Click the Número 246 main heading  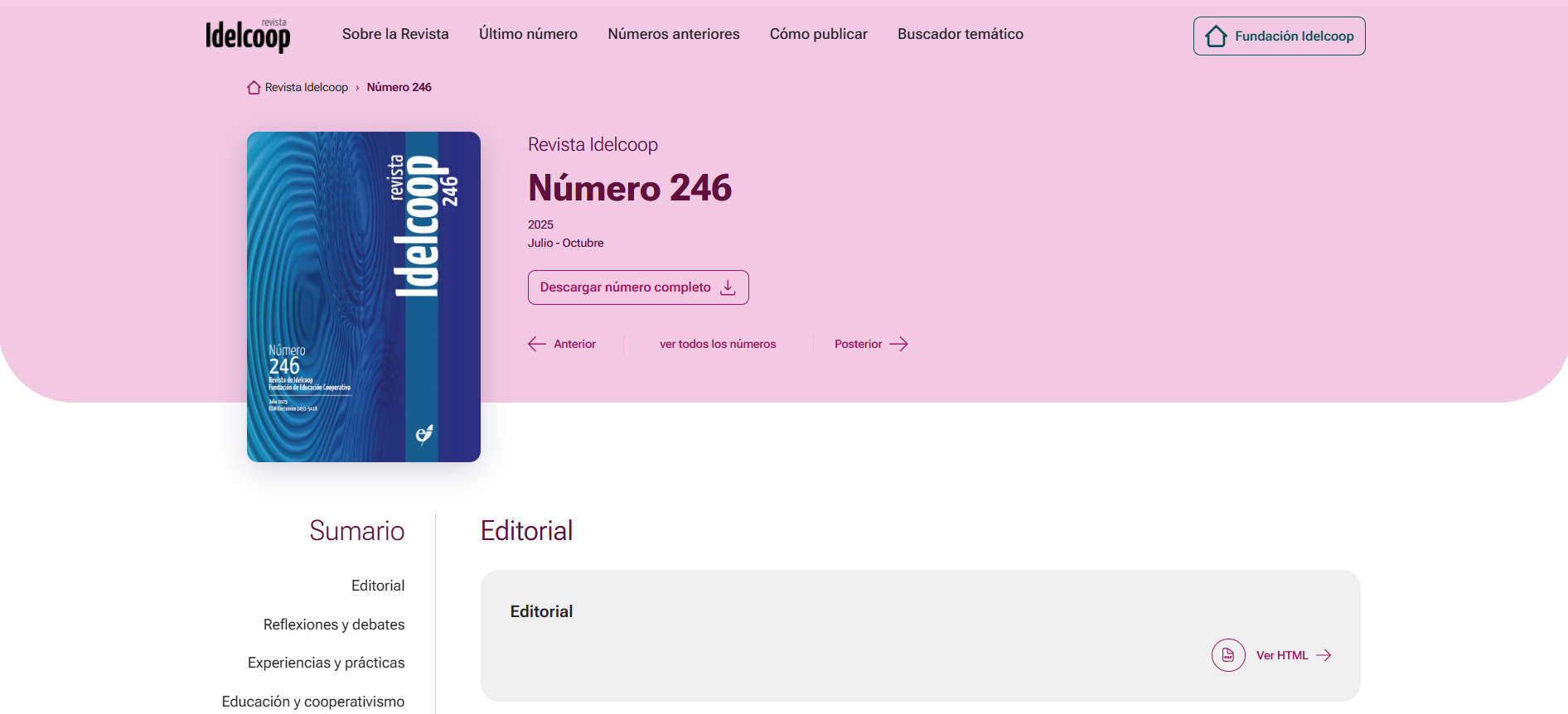tap(630, 188)
